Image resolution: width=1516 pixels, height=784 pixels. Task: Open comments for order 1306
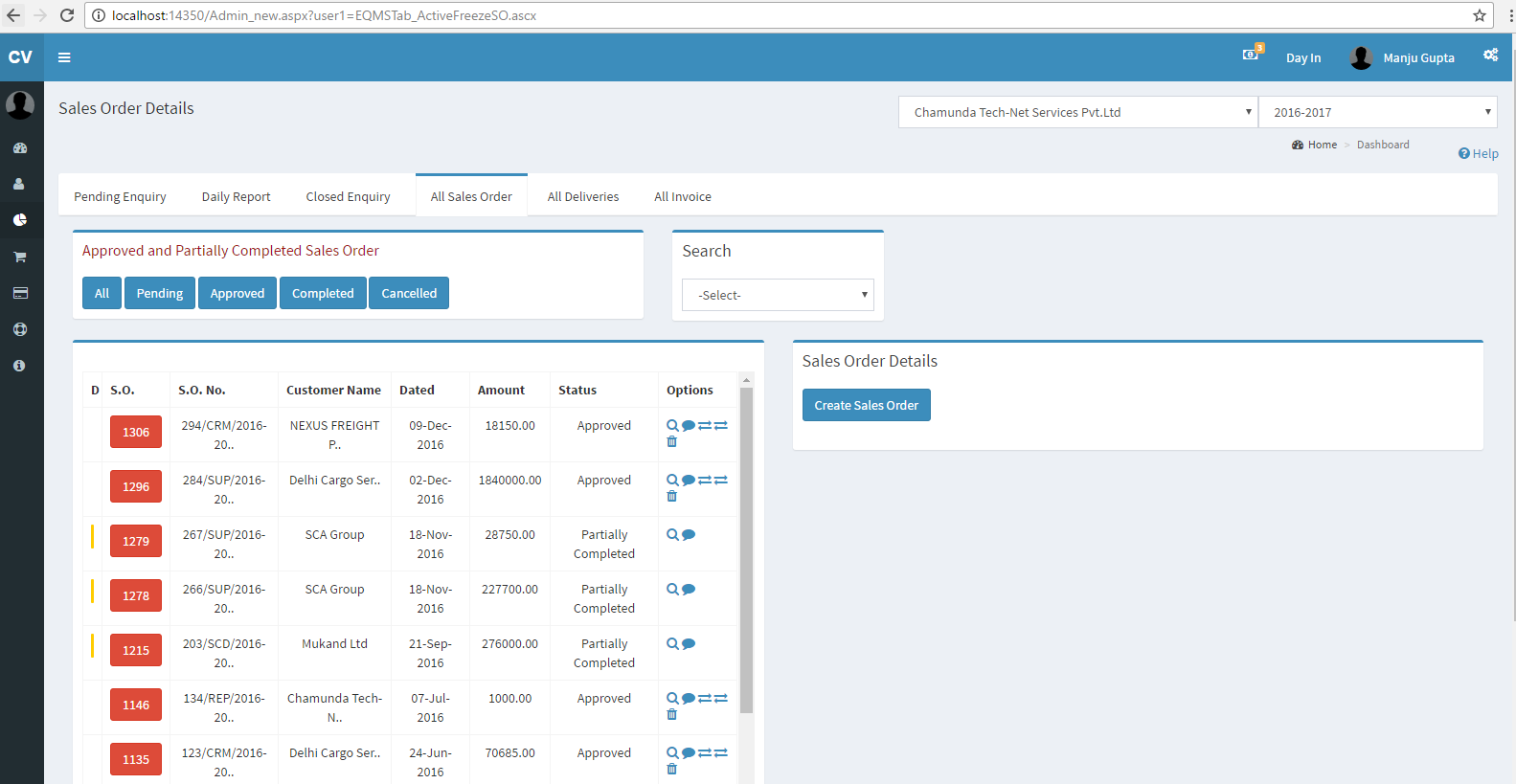click(x=689, y=425)
